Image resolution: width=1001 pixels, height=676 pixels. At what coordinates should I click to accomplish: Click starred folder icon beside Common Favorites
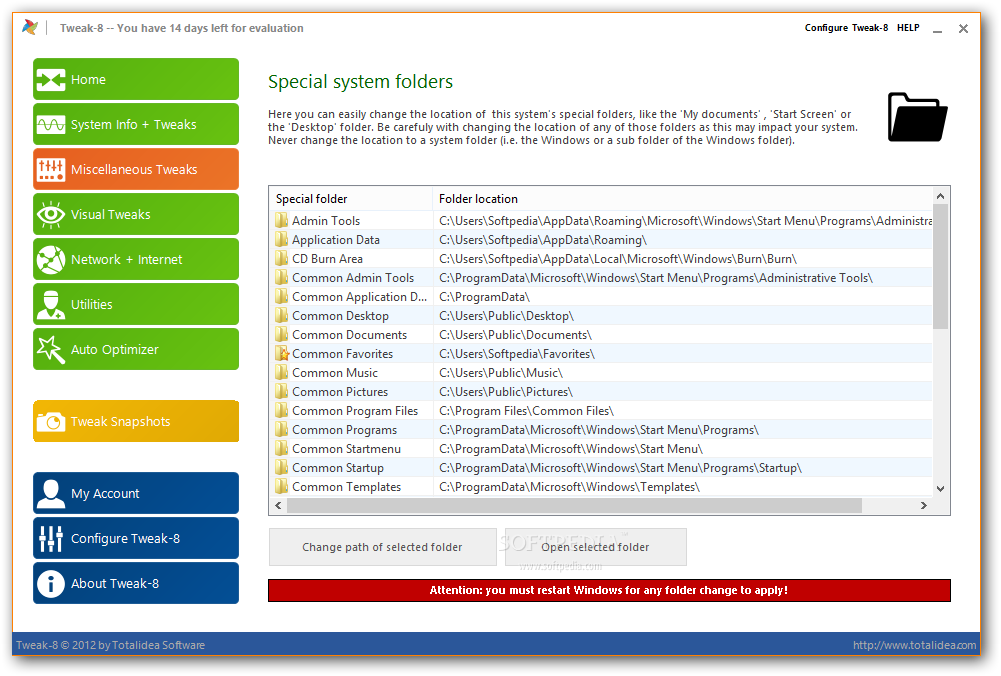[282, 354]
